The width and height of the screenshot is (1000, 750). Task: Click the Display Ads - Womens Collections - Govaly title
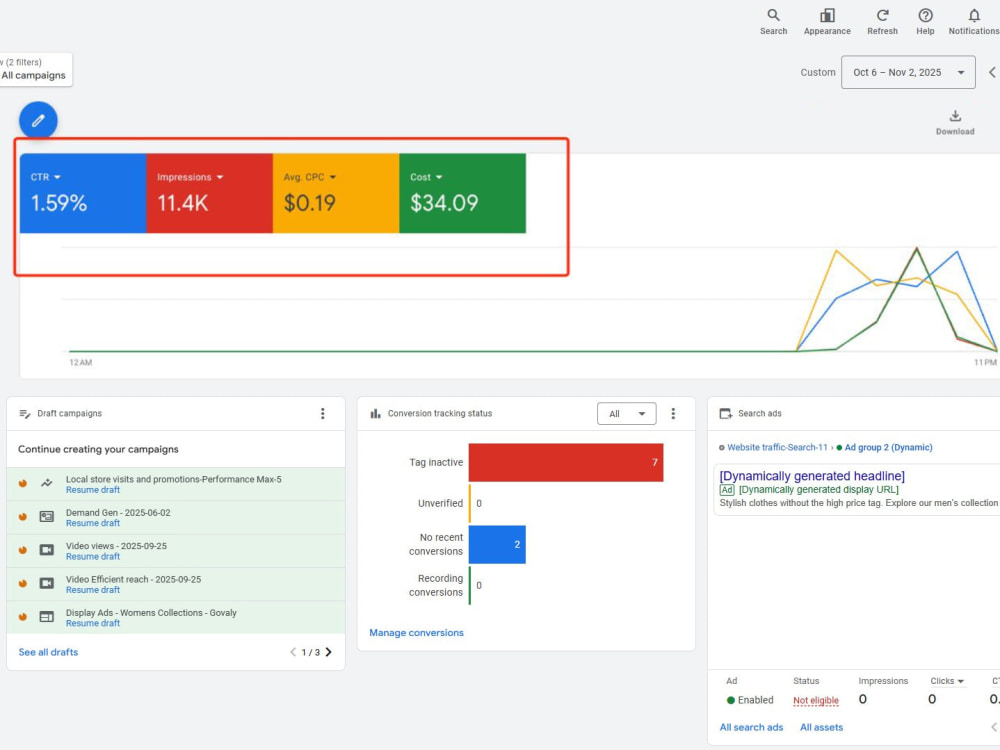coord(151,613)
